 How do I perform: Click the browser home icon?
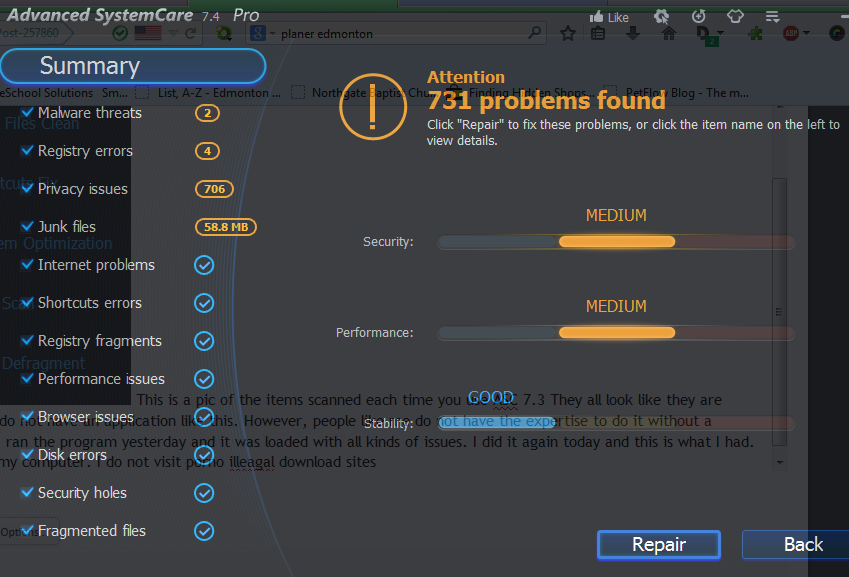point(669,34)
